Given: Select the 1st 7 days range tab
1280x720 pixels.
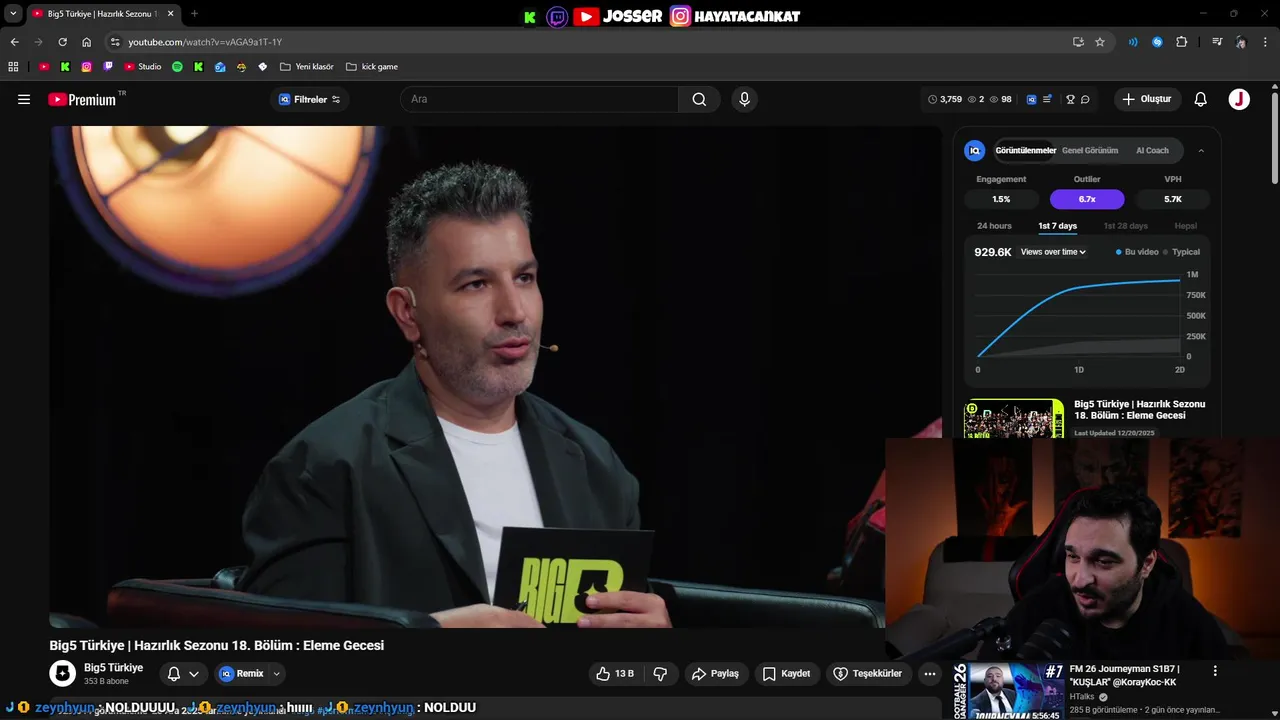Looking at the screenshot, I should (1057, 226).
